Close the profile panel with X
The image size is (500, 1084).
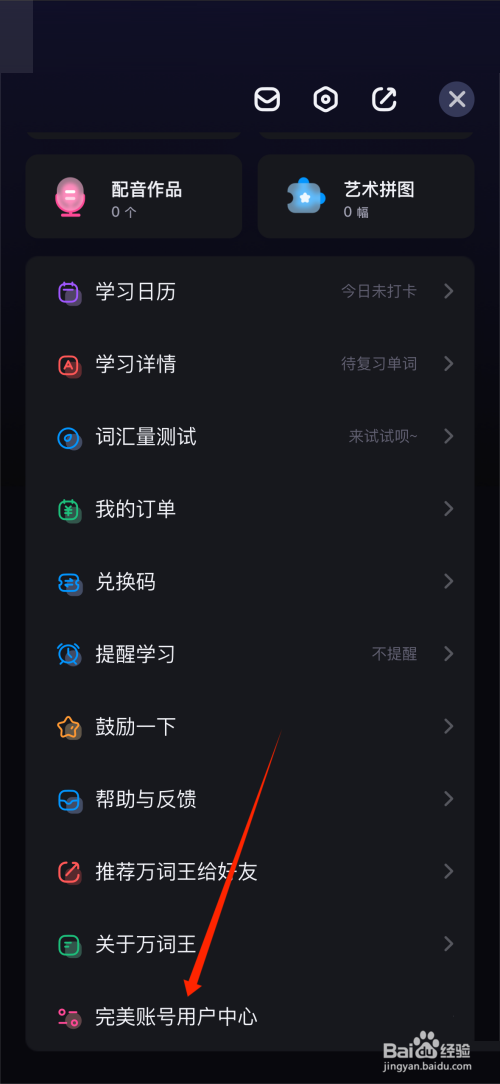click(456, 100)
